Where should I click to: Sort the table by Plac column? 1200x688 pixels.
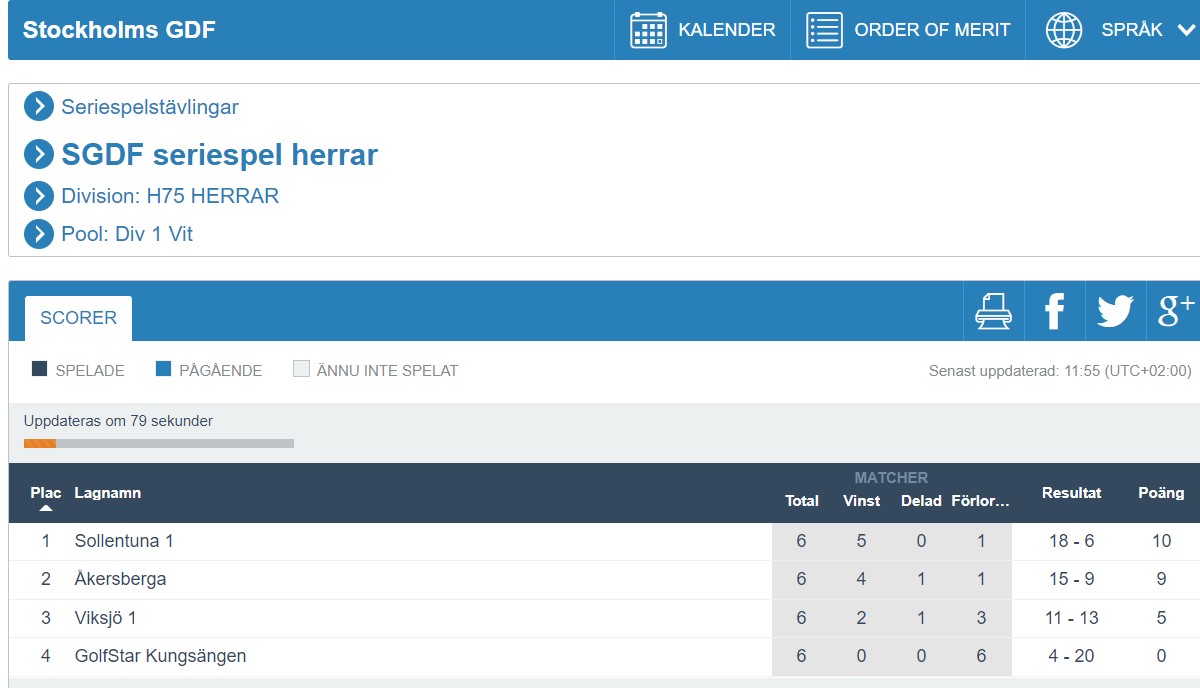pyautogui.click(x=46, y=493)
